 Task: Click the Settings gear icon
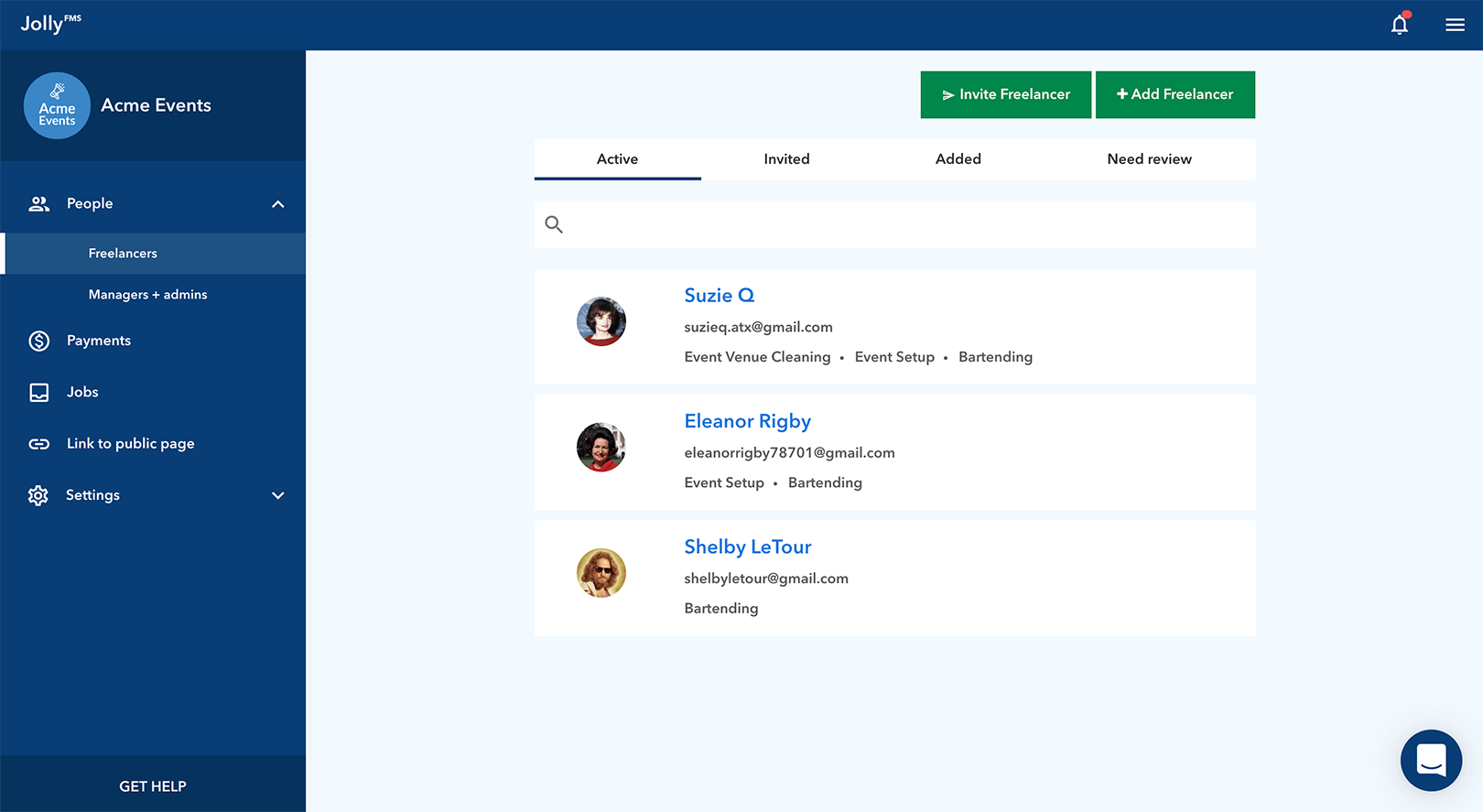[38, 495]
